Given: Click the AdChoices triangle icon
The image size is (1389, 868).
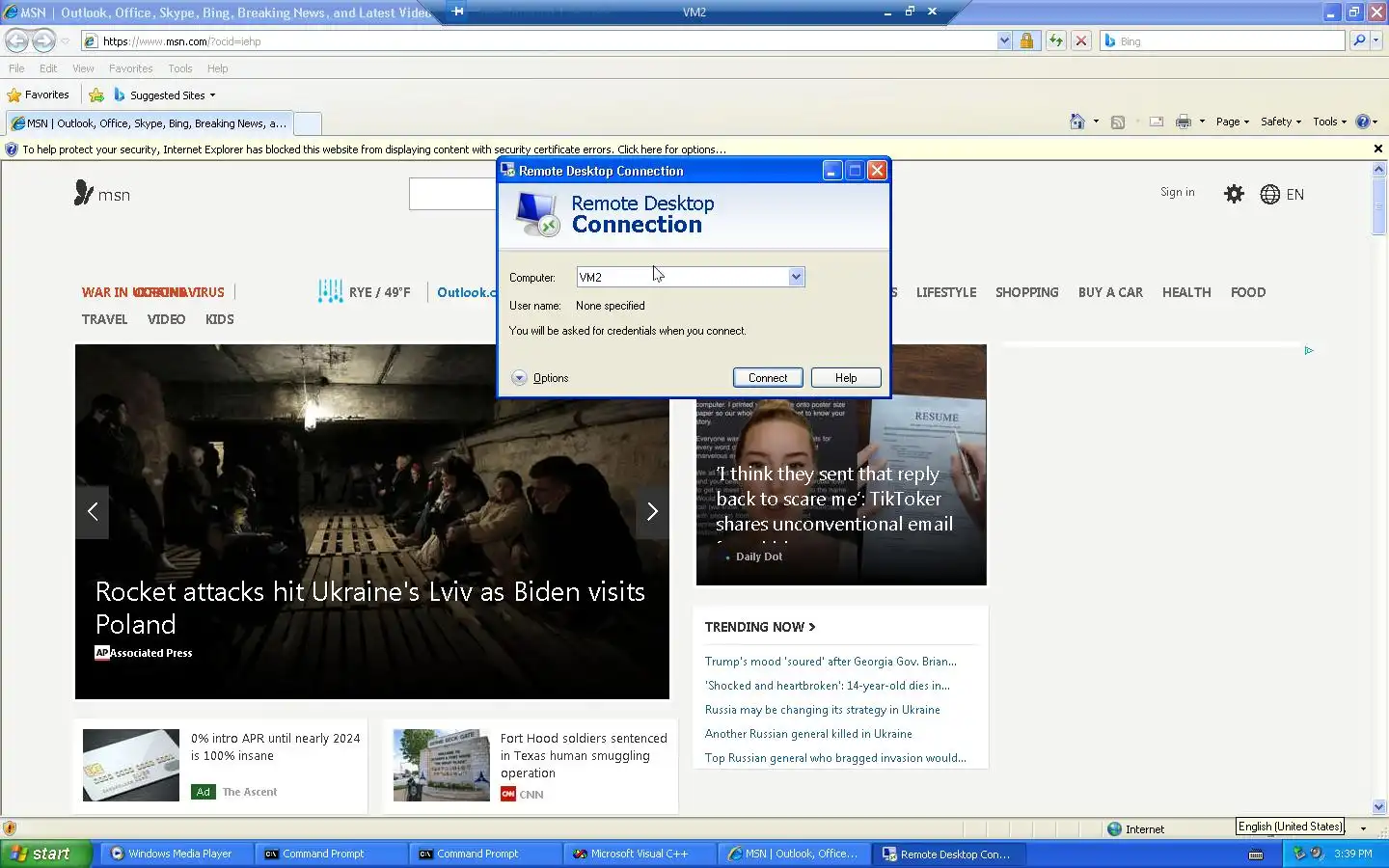Looking at the screenshot, I should pyautogui.click(x=1309, y=350).
